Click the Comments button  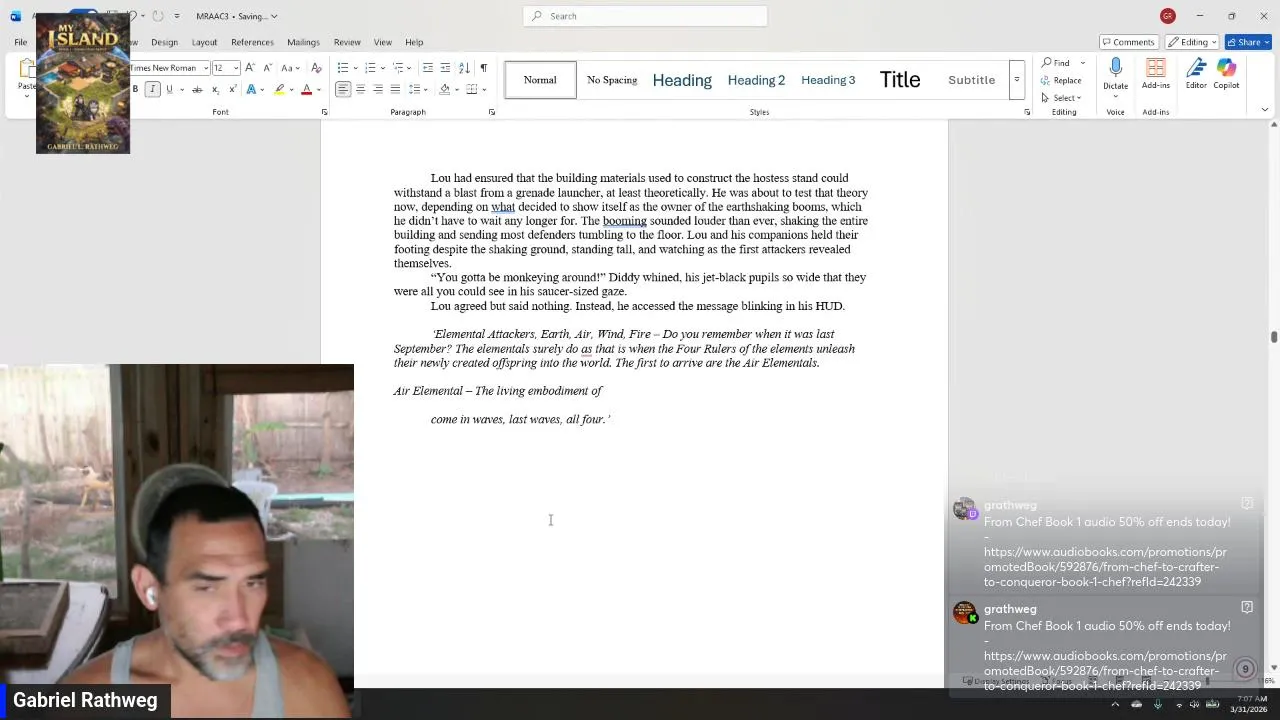[1128, 42]
